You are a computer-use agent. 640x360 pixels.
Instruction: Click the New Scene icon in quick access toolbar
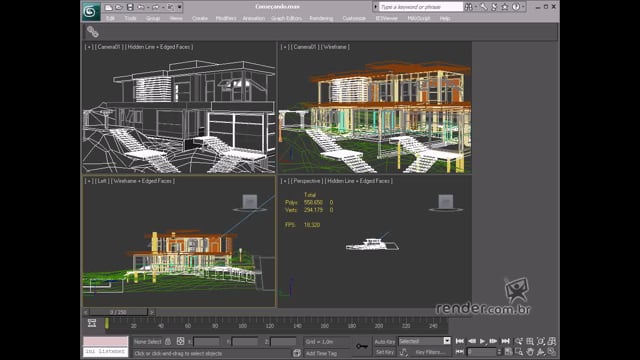click(x=108, y=7)
